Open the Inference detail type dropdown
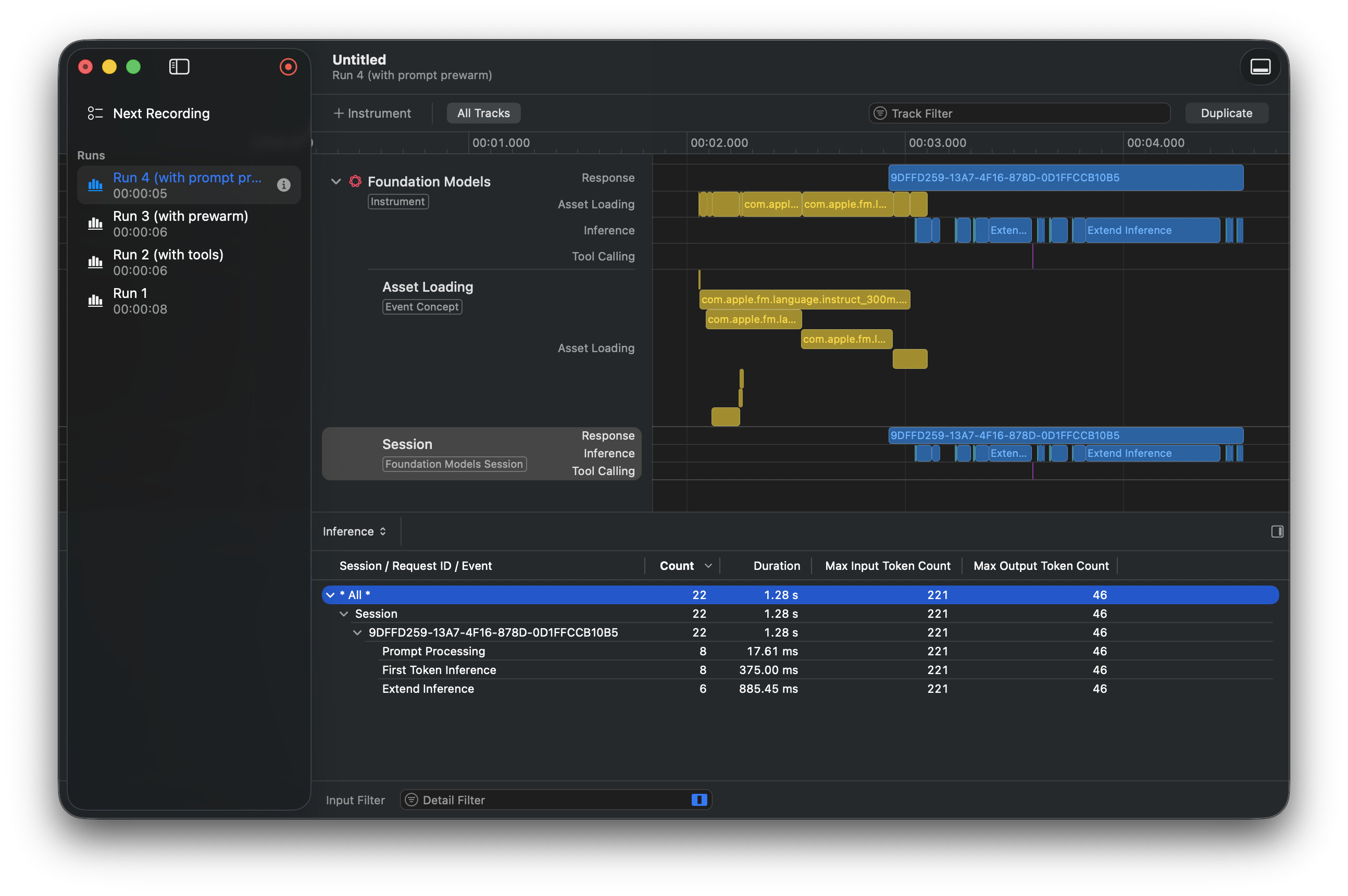1348x896 pixels. [x=354, y=531]
